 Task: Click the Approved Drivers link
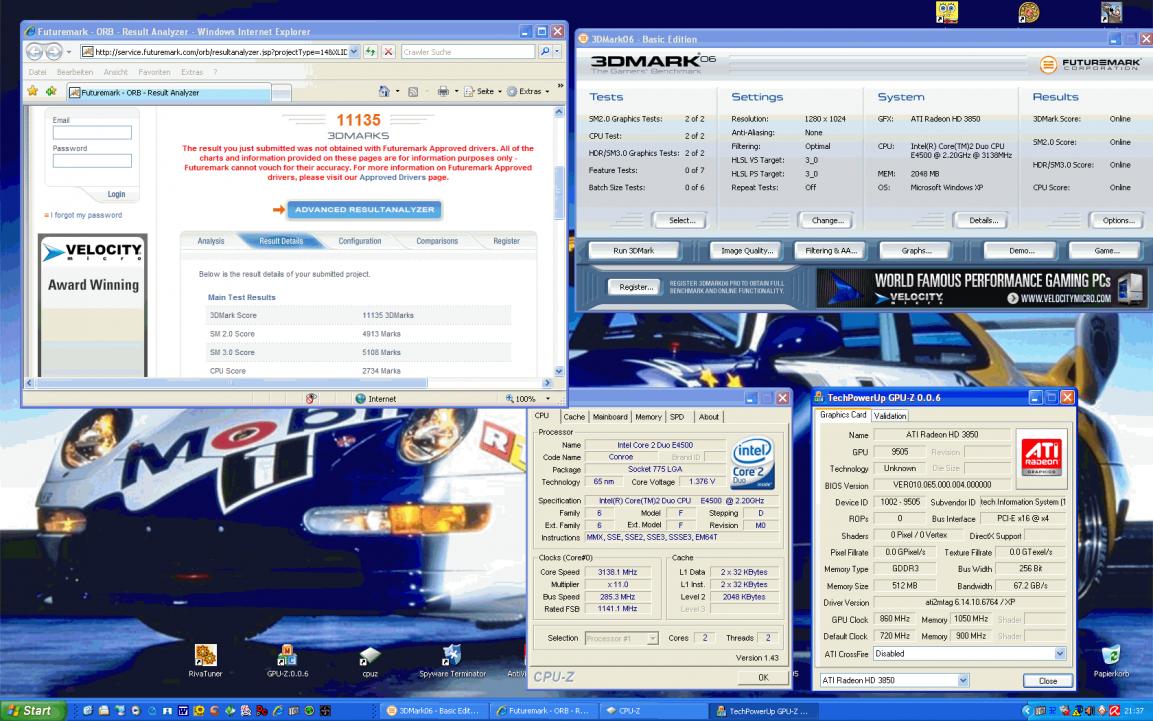click(x=392, y=177)
